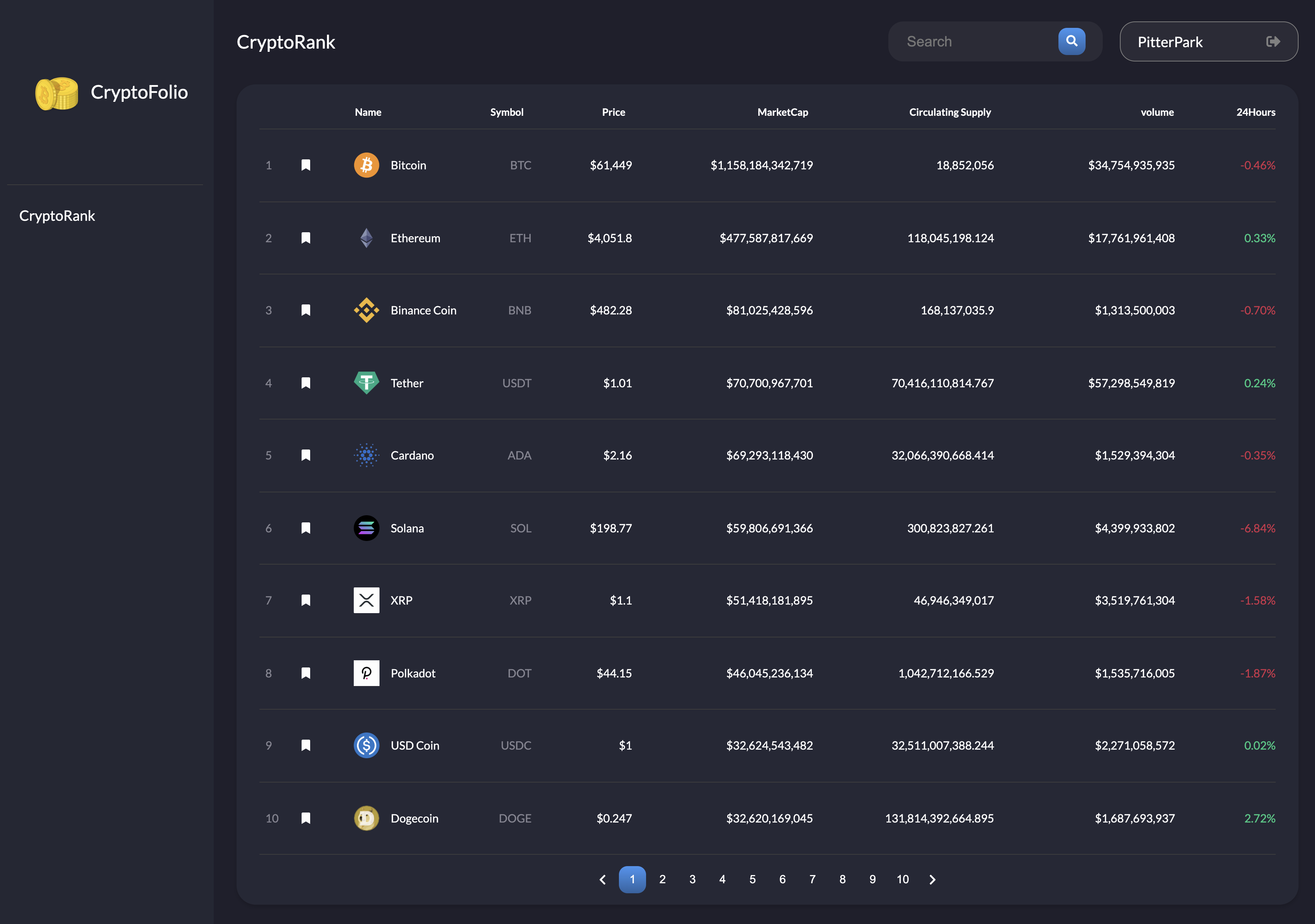Click the Solana logo
Image resolution: width=1315 pixels, height=924 pixels.
point(367,528)
